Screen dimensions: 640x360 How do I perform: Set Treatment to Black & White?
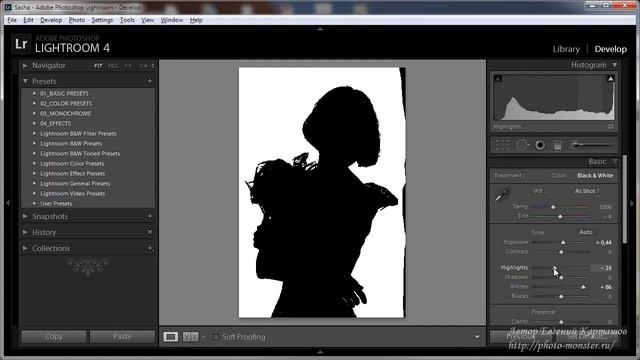tap(595, 176)
